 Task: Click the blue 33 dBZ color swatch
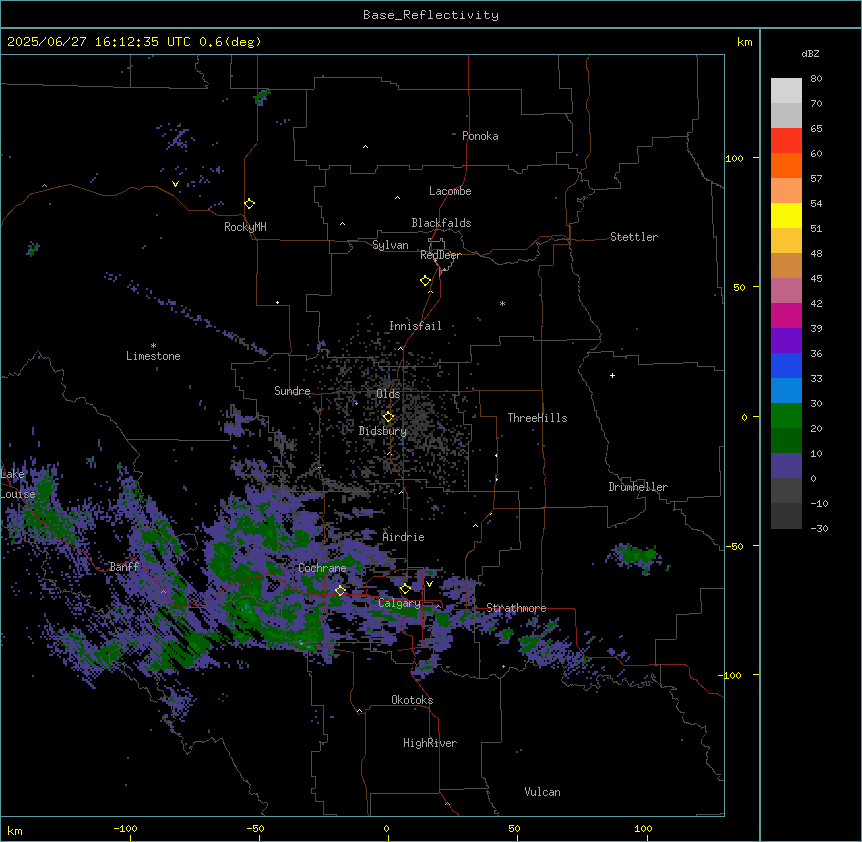tap(786, 365)
